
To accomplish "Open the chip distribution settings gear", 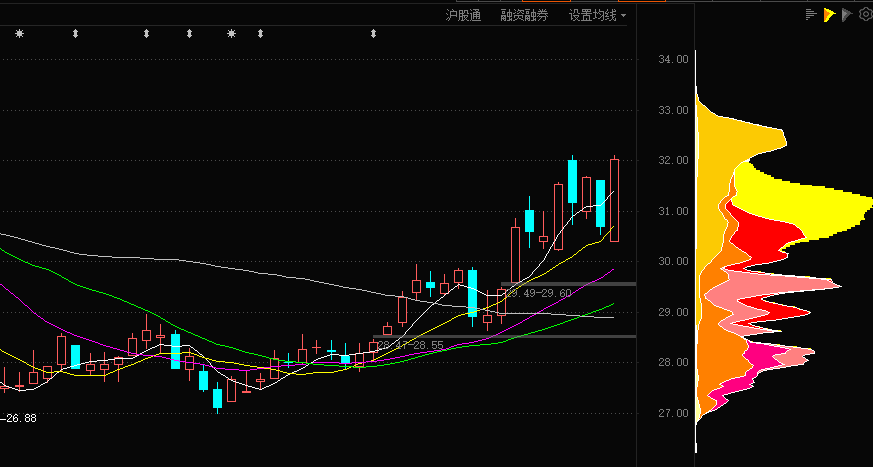I will click(x=866, y=15).
